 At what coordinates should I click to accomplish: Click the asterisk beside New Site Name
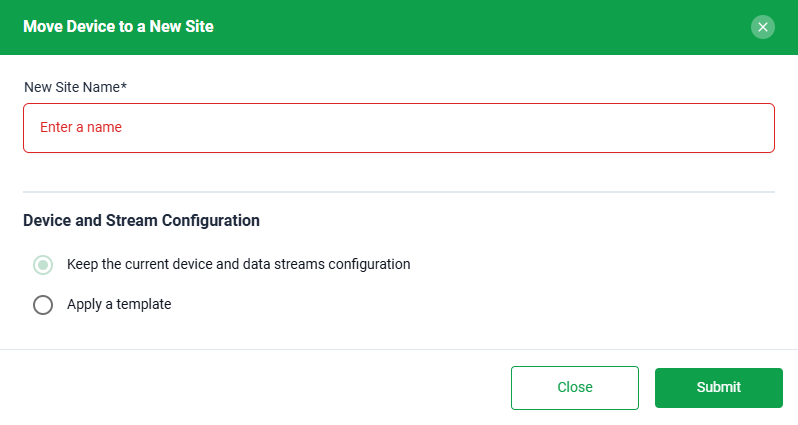click(x=124, y=85)
